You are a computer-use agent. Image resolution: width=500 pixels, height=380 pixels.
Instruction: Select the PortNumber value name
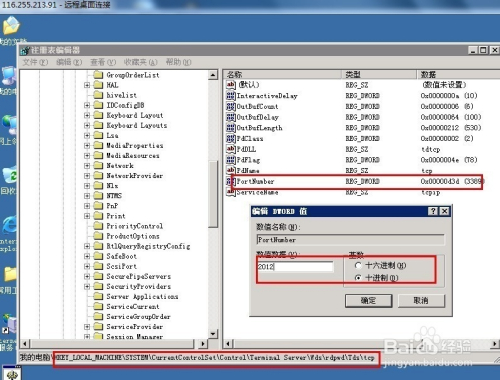click(255, 181)
